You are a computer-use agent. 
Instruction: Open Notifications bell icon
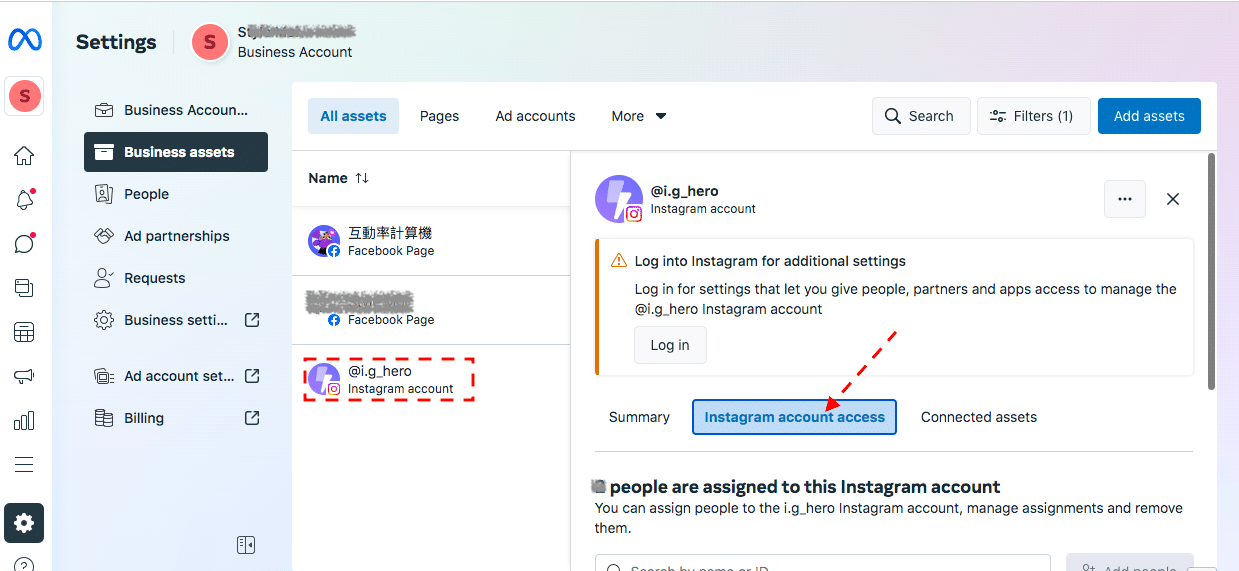(x=24, y=199)
